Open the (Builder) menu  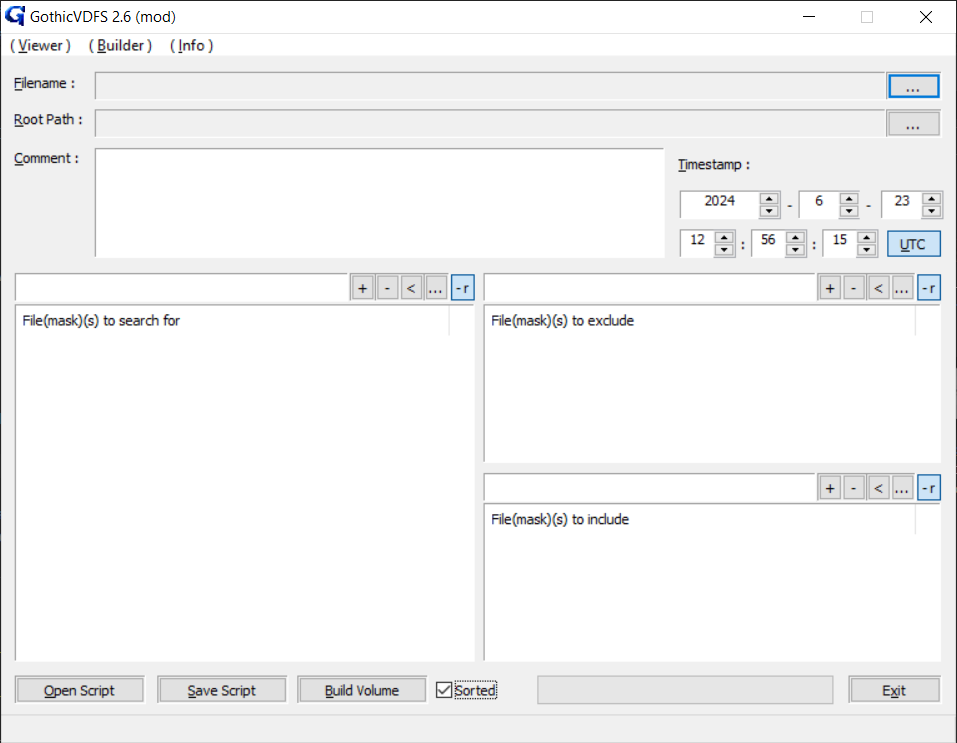pyautogui.click(x=120, y=46)
